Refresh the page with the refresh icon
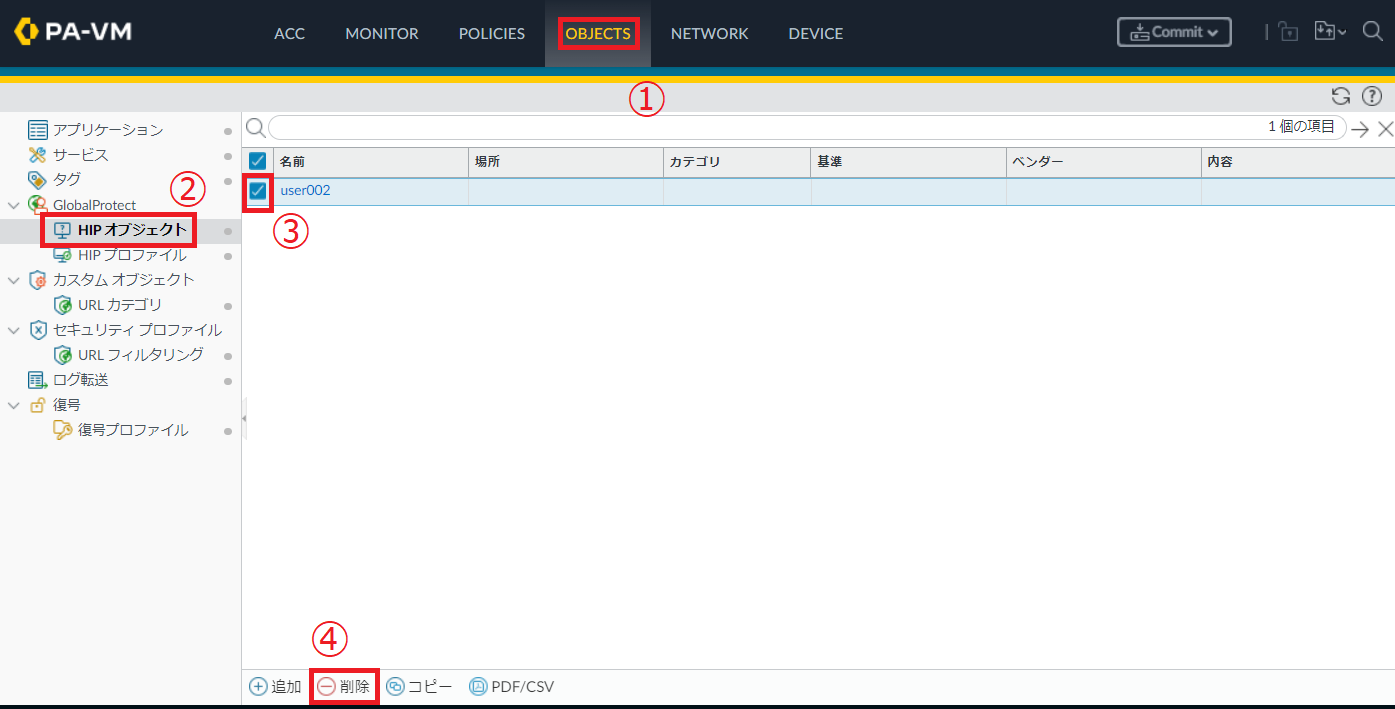The width and height of the screenshot is (1395, 709). (x=1341, y=96)
